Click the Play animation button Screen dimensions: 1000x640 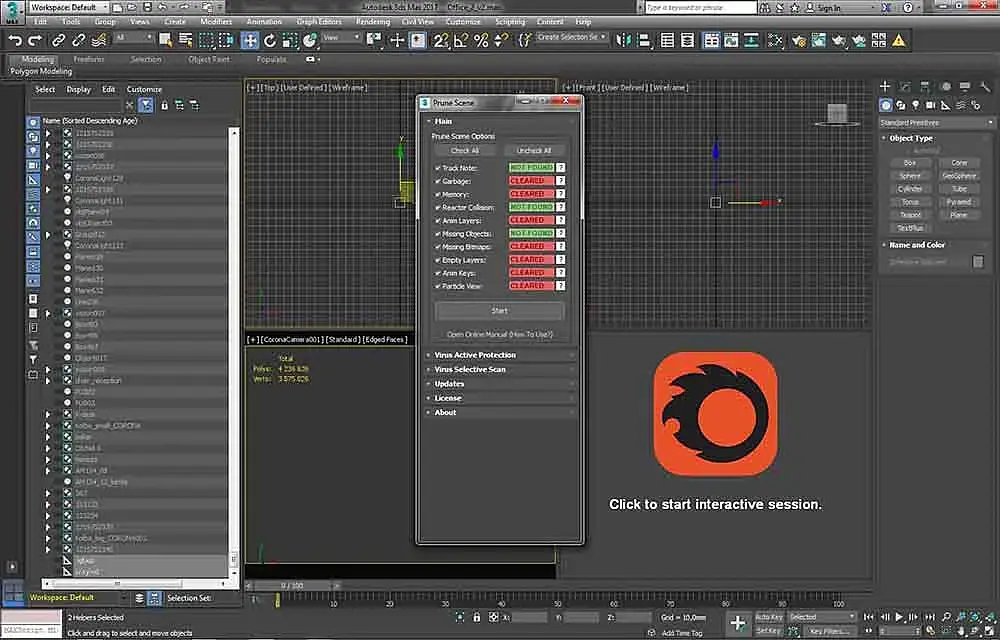pos(899,616)
